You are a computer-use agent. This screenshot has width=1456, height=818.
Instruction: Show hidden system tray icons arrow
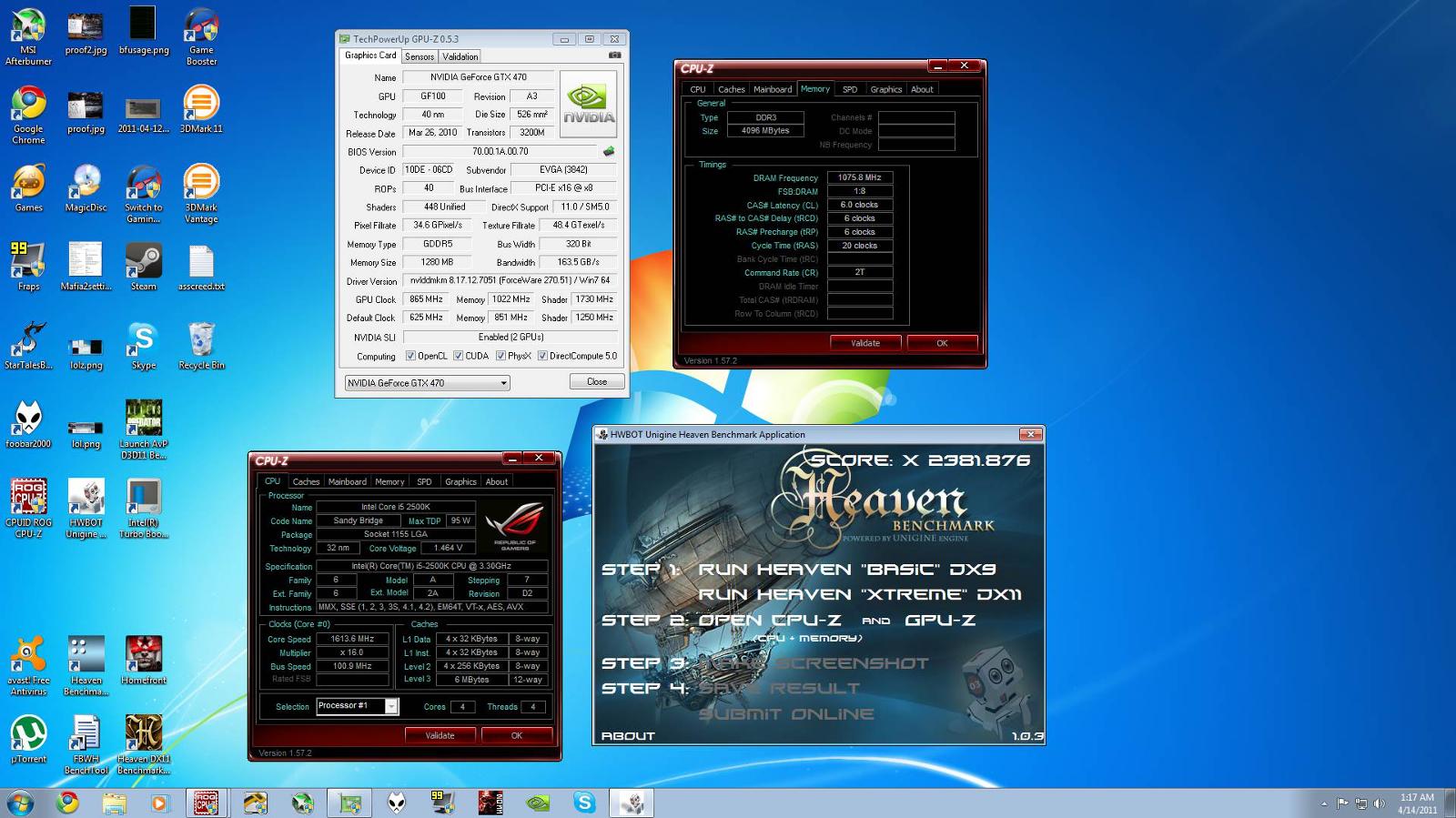pos(1323,803)
